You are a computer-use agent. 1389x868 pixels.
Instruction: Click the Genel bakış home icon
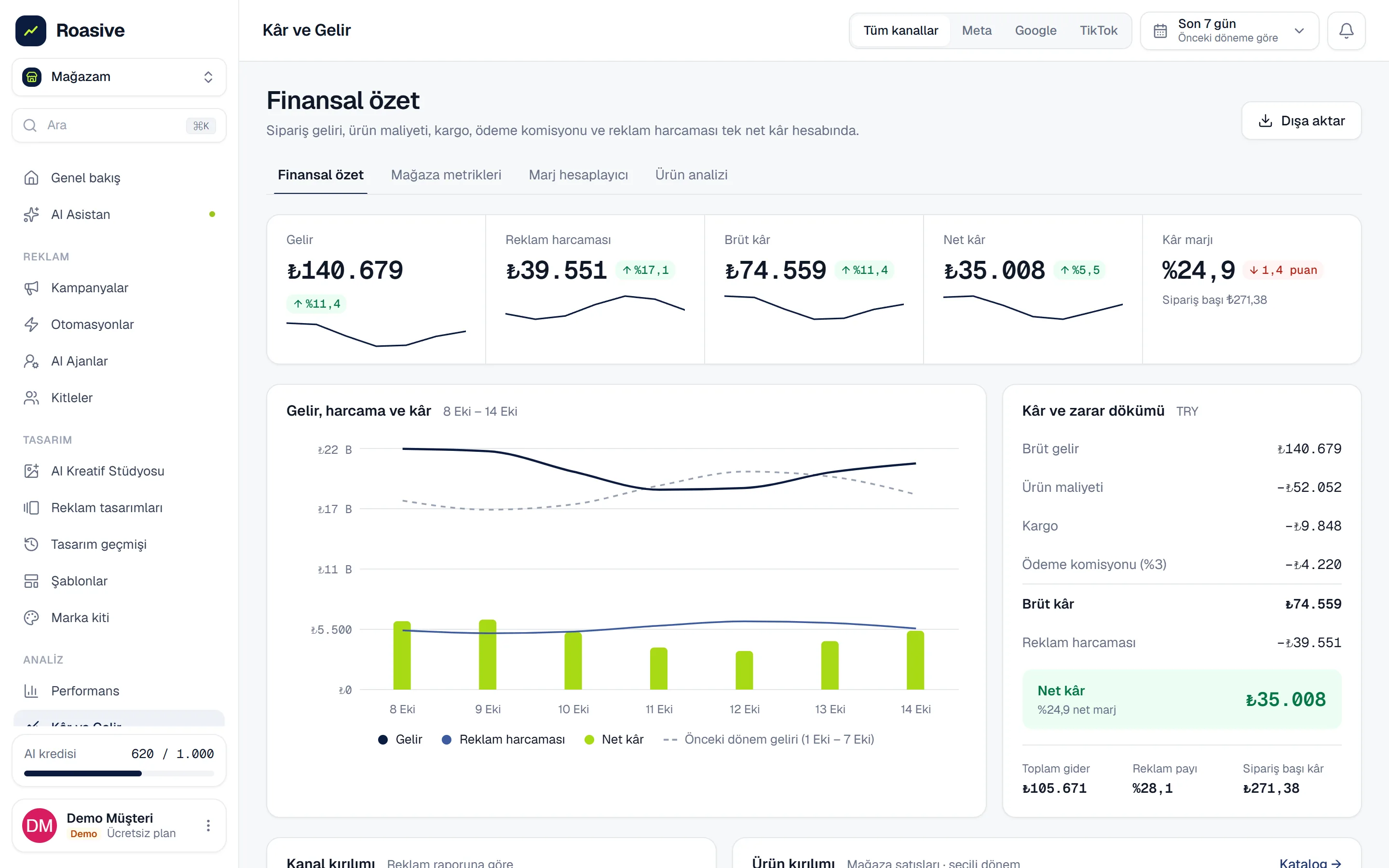pos(31,178)
